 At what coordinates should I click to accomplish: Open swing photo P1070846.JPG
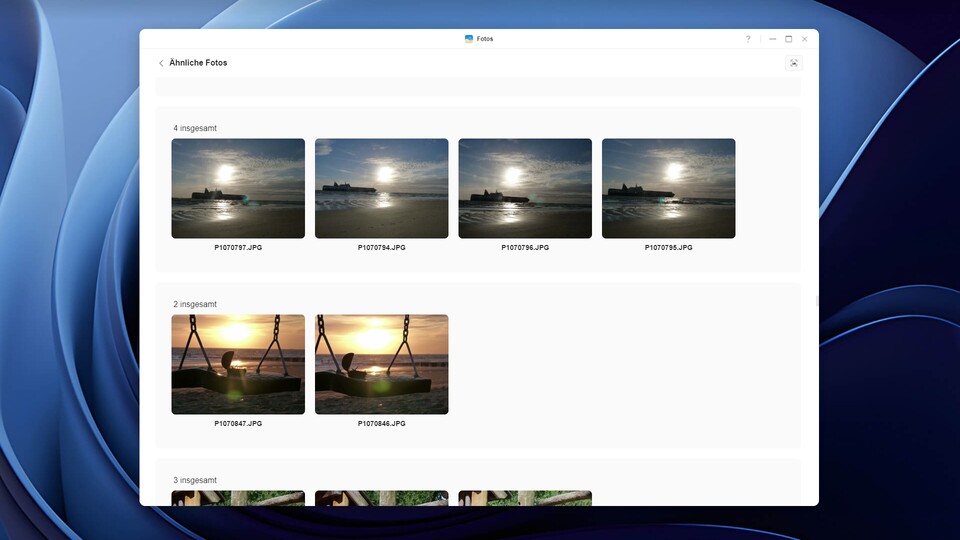pyautogui.click(x=381, y=364)
